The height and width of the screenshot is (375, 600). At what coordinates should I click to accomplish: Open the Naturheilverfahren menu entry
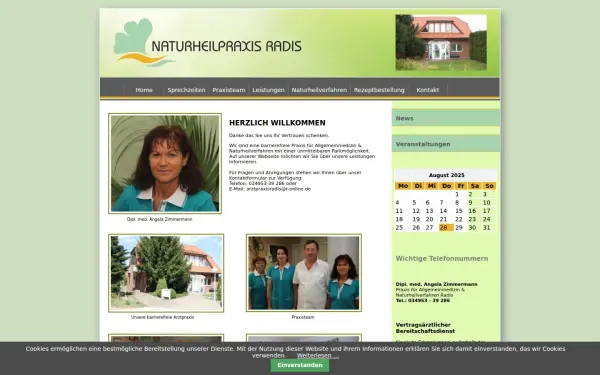(x=319, y=90)
